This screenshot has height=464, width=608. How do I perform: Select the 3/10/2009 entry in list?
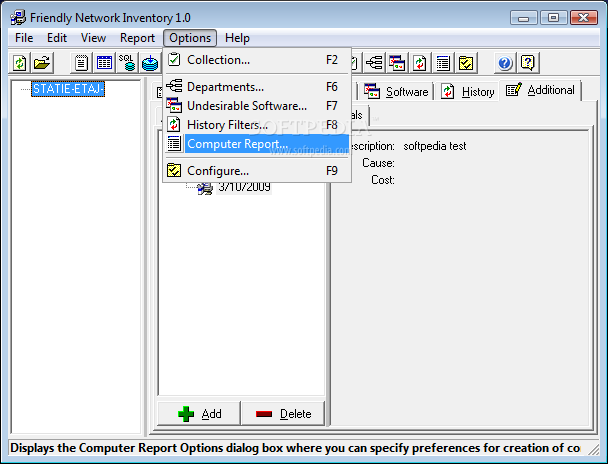point(244,187)
